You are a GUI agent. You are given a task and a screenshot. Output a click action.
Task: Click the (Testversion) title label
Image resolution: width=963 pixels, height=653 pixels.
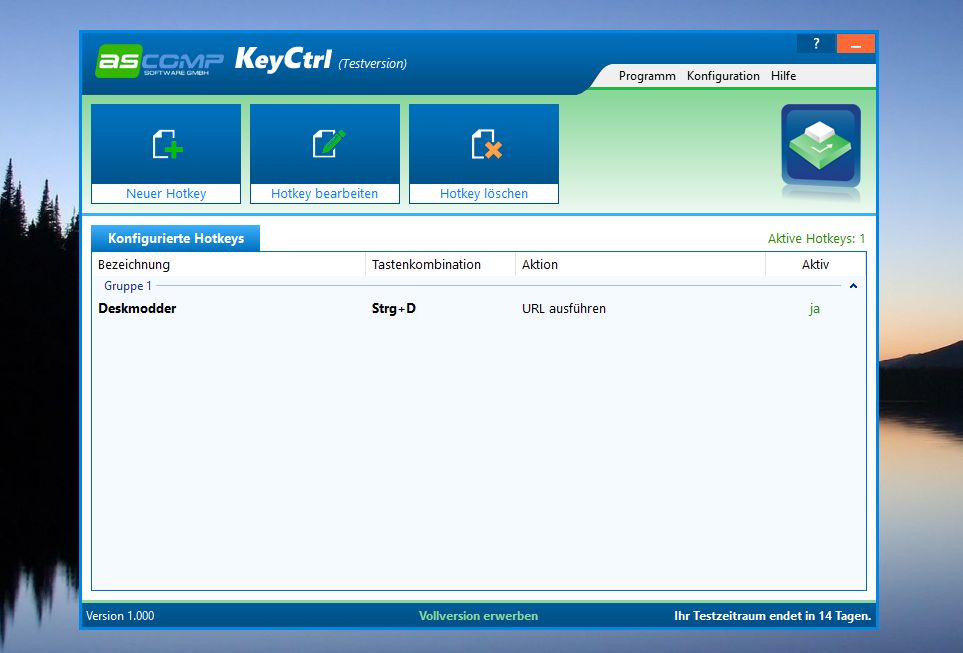coord(372,63)
